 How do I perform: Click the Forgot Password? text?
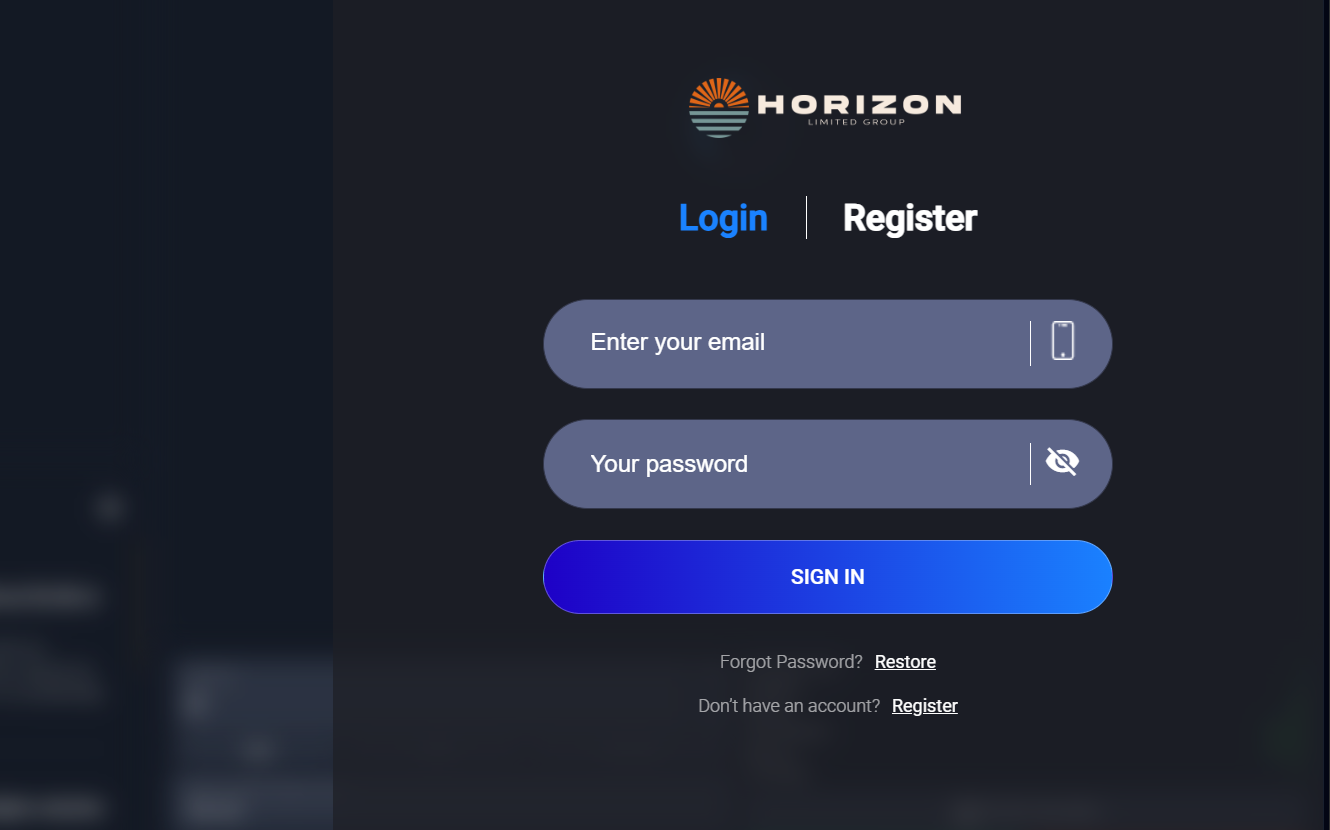[x=791, y=662]
